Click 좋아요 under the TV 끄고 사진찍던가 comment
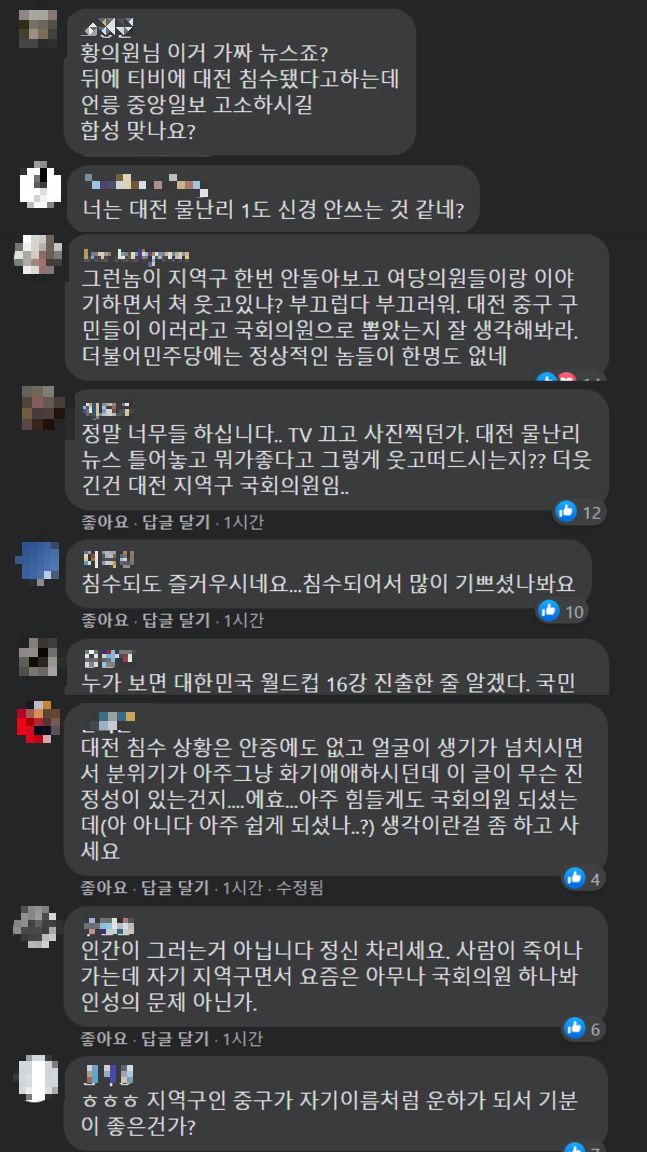Screen dimensions: 647x1152 click(105, 522)
